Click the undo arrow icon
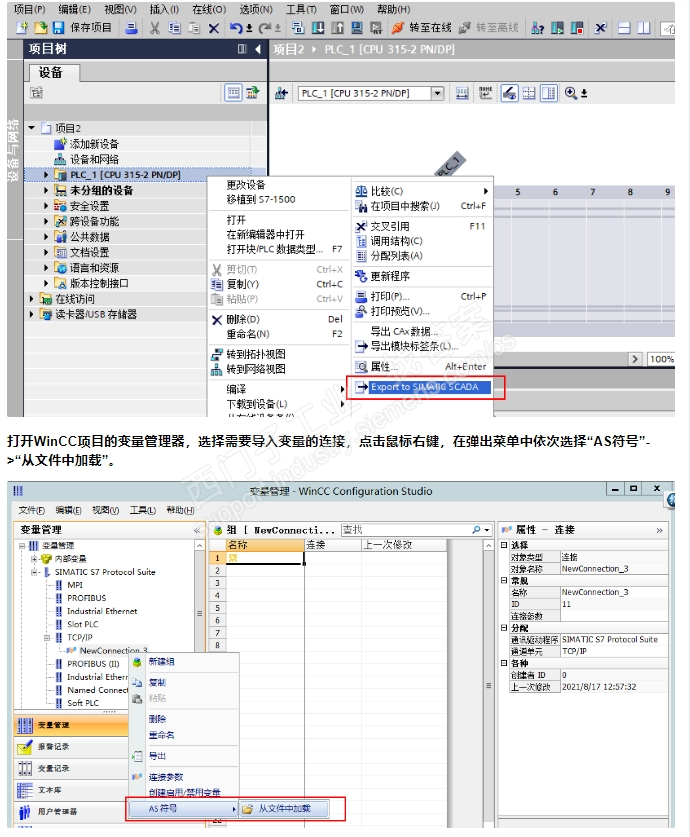The height and width of the screenshot is (837, 690). tap(235, 28)
